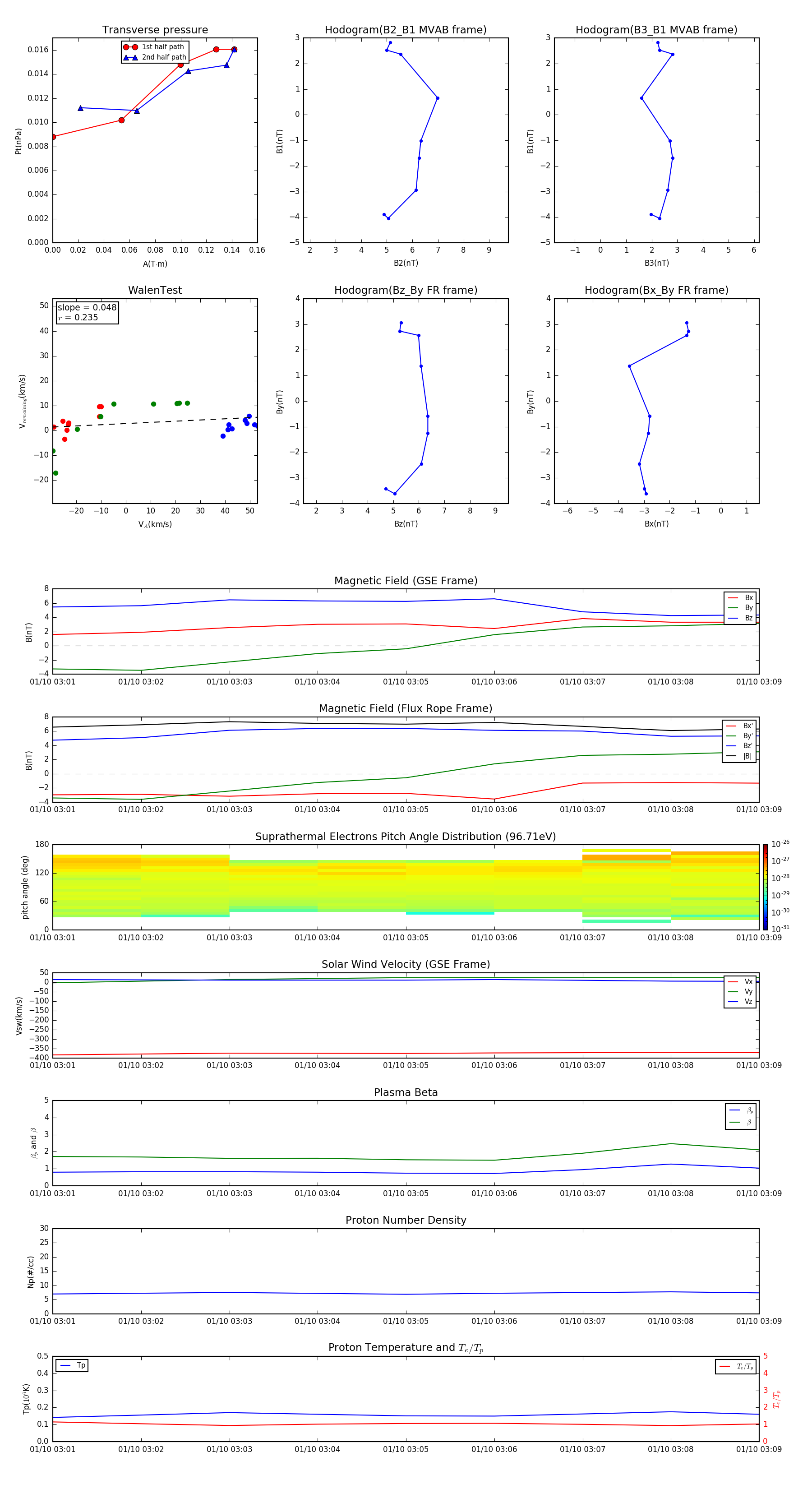Viewport: 812px width, 1489px height.
Task: Click the 'Transverse pressure' plot title
Action: tap(155, 30)
